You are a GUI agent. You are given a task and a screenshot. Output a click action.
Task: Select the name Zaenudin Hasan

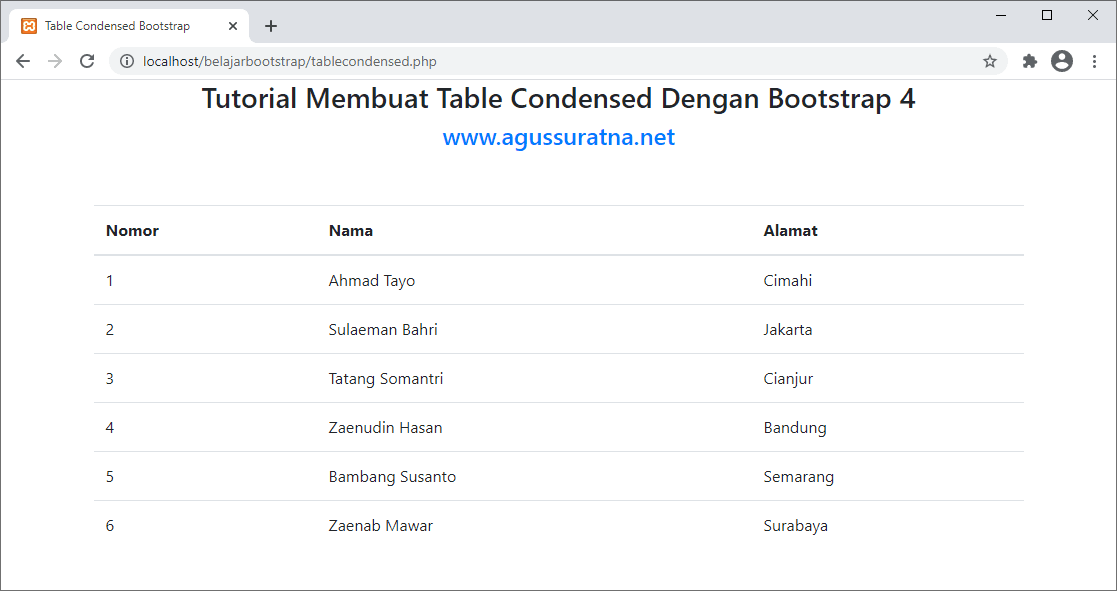coord(385,428)
